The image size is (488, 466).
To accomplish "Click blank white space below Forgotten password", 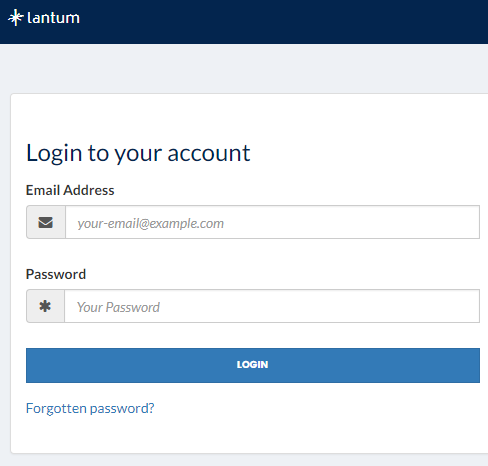I will (x=250, y=435).
